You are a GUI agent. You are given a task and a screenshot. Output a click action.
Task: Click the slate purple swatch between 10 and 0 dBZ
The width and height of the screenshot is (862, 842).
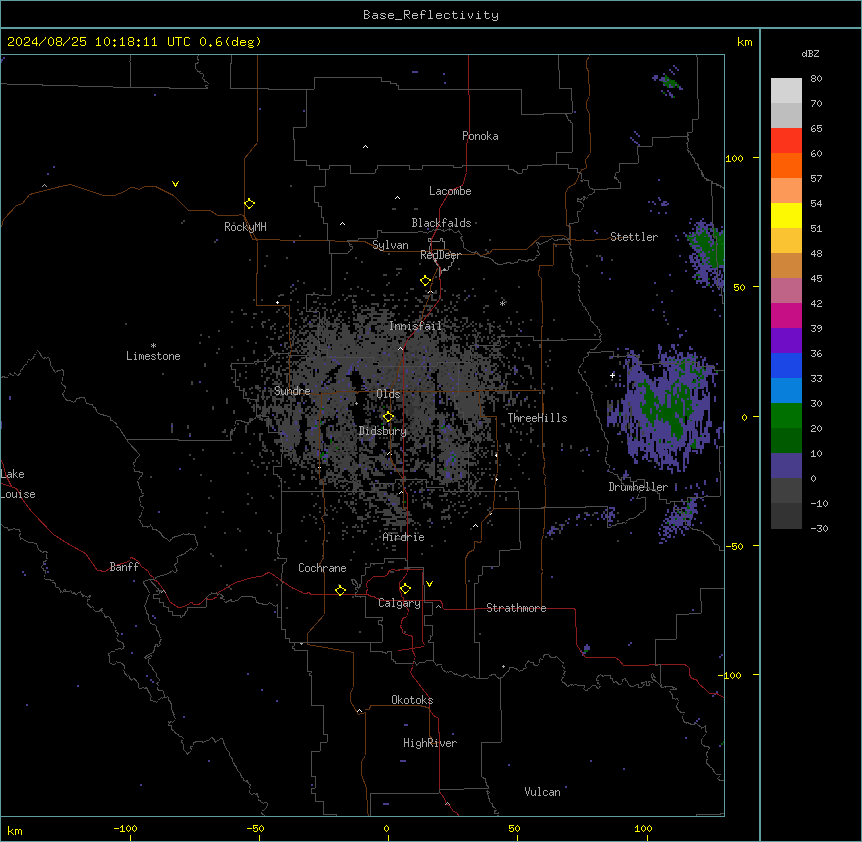(786, 466)
